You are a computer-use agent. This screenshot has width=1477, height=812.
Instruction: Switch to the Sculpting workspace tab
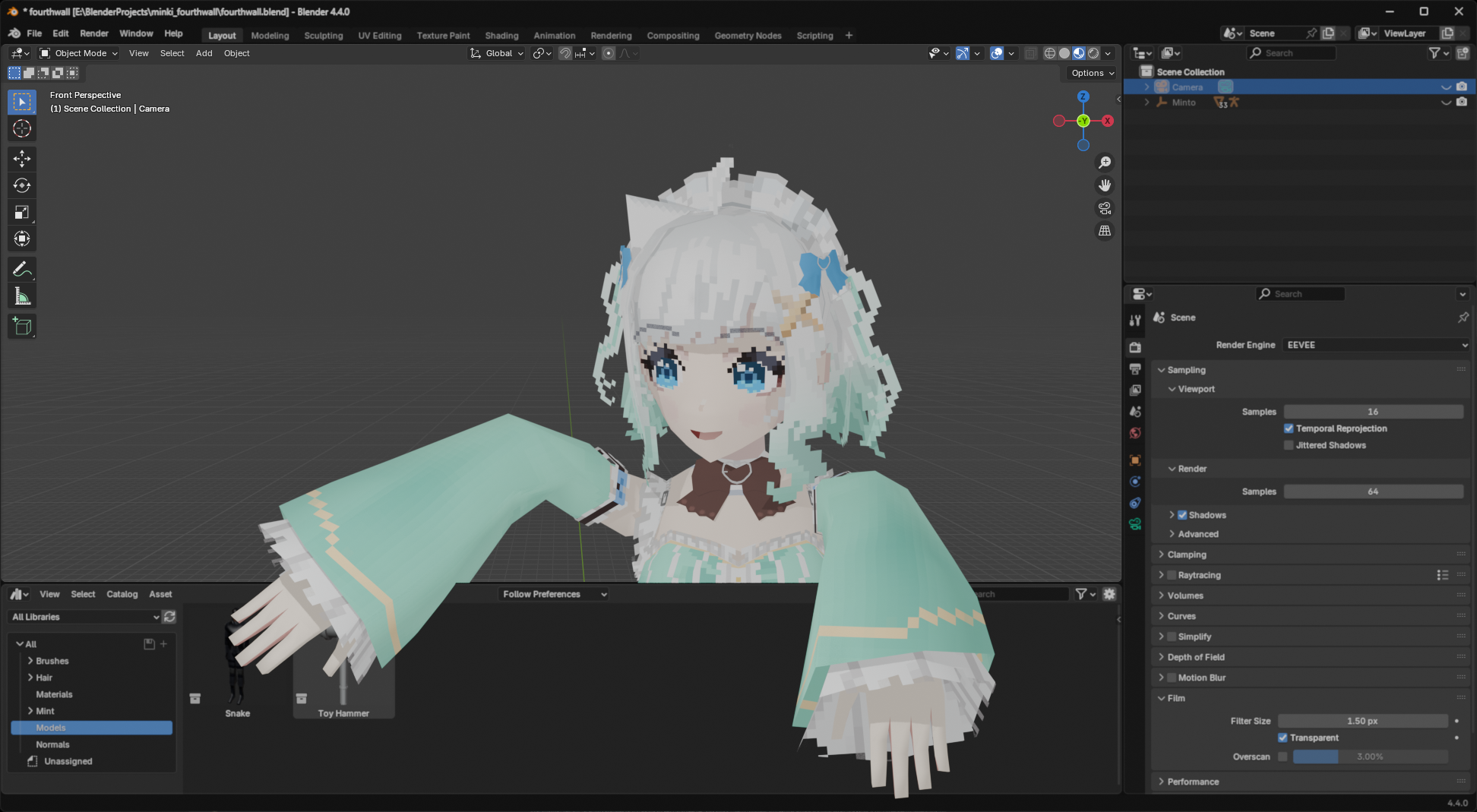323,36
